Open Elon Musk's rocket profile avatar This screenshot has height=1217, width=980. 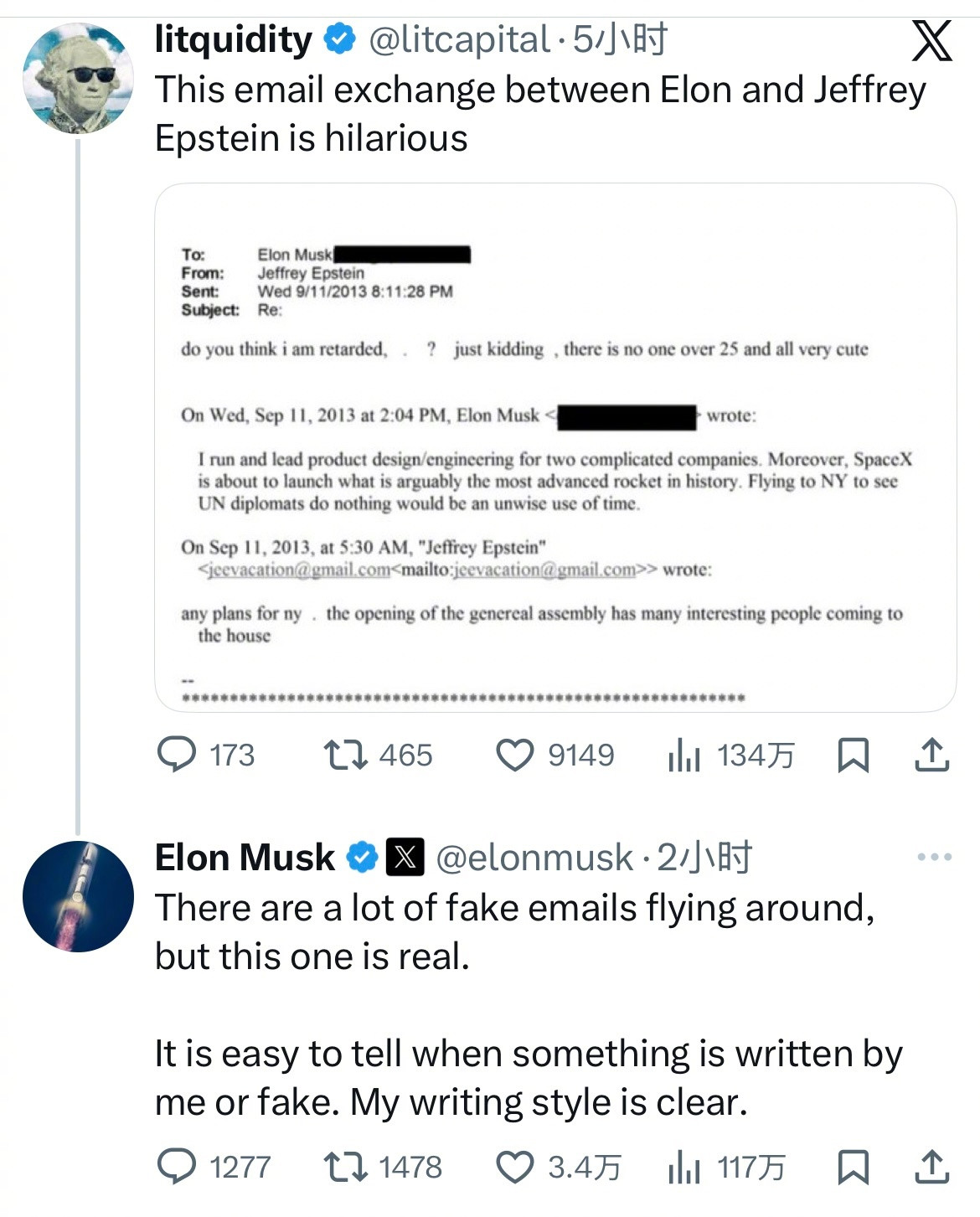(78, 896)
